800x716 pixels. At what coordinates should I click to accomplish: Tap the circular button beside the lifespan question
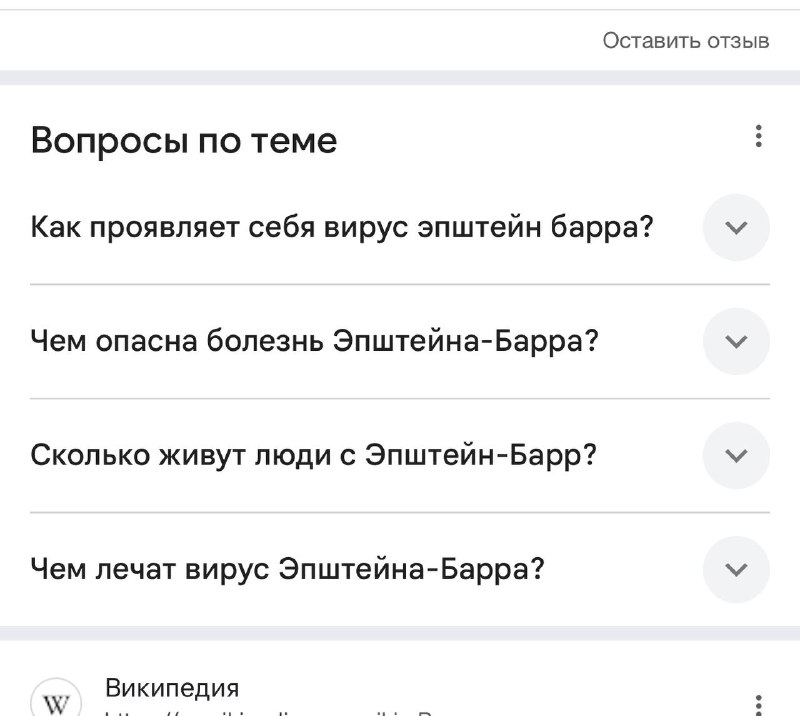click(x=736, y=455)
